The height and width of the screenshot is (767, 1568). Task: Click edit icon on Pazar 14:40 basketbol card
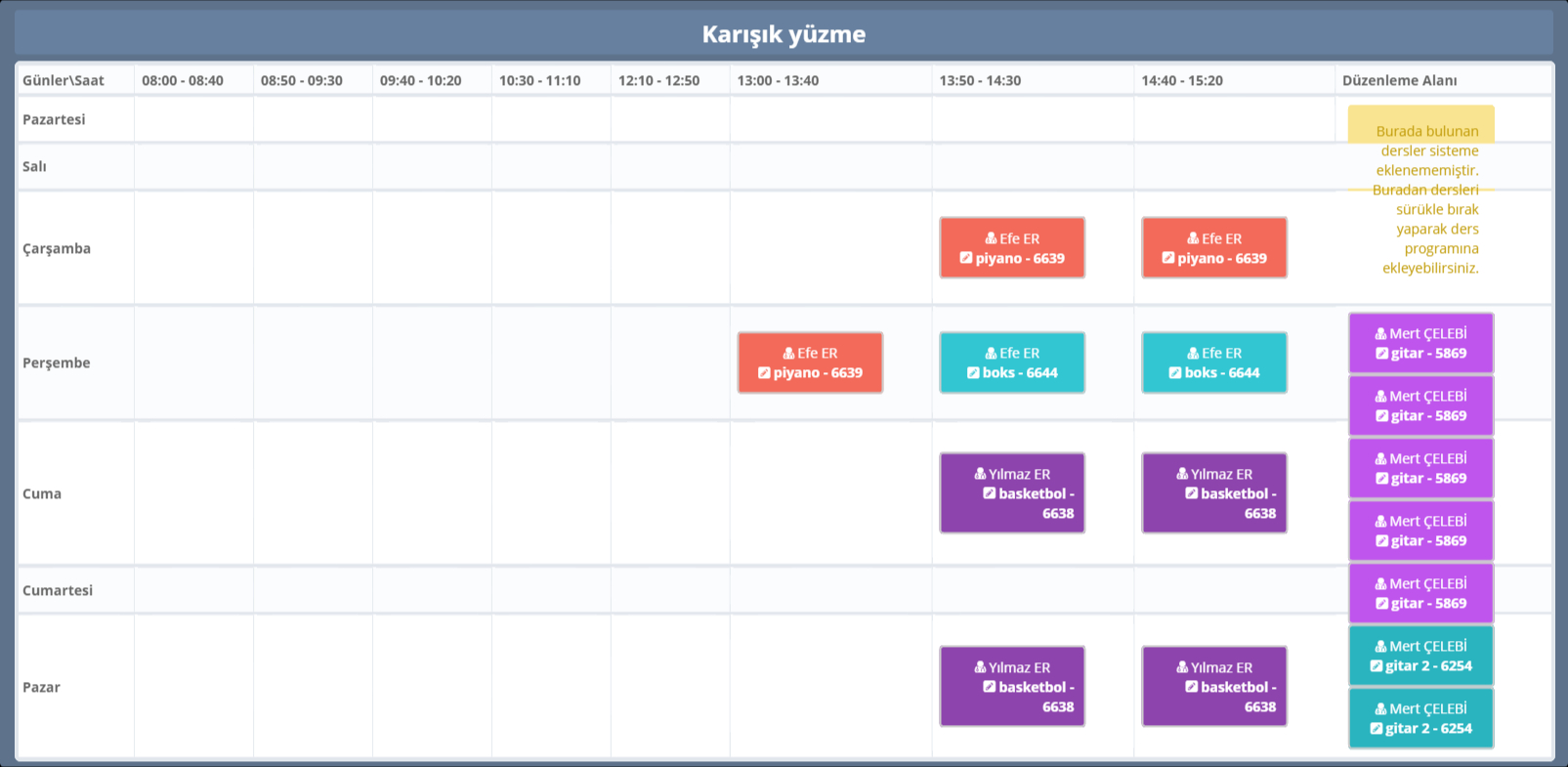click(1191, 688)
